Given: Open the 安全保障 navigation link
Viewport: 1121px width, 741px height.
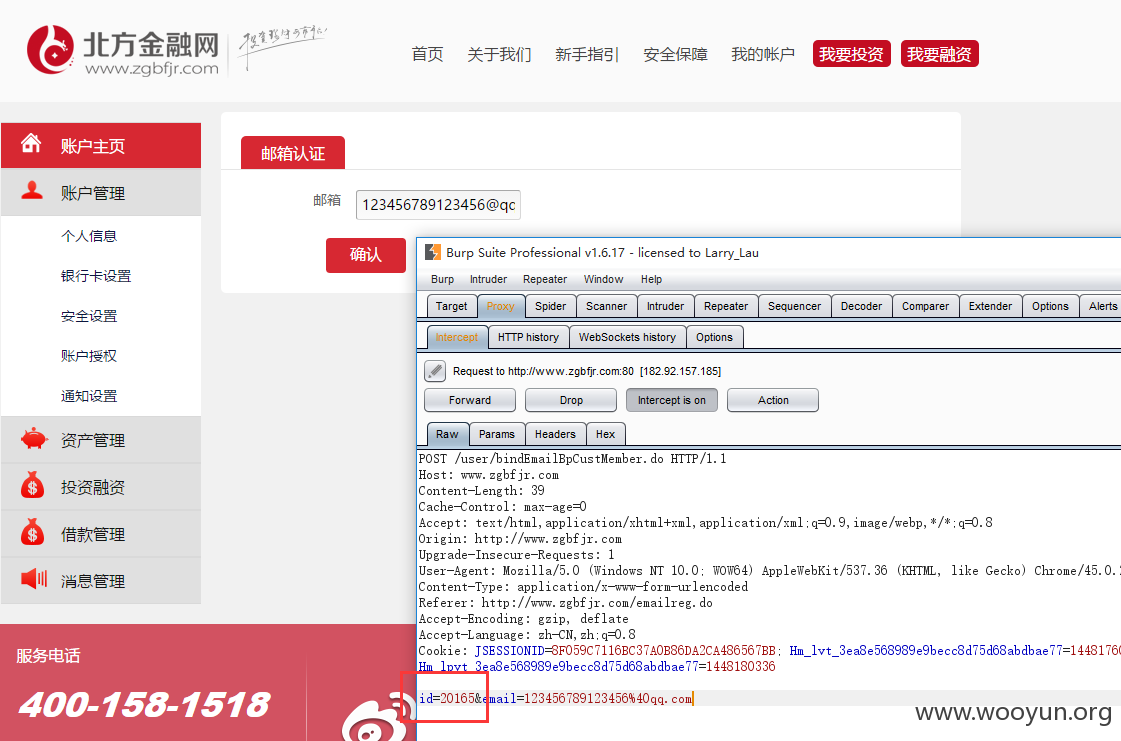Looking at the screenshot, I should click(676, 54).
